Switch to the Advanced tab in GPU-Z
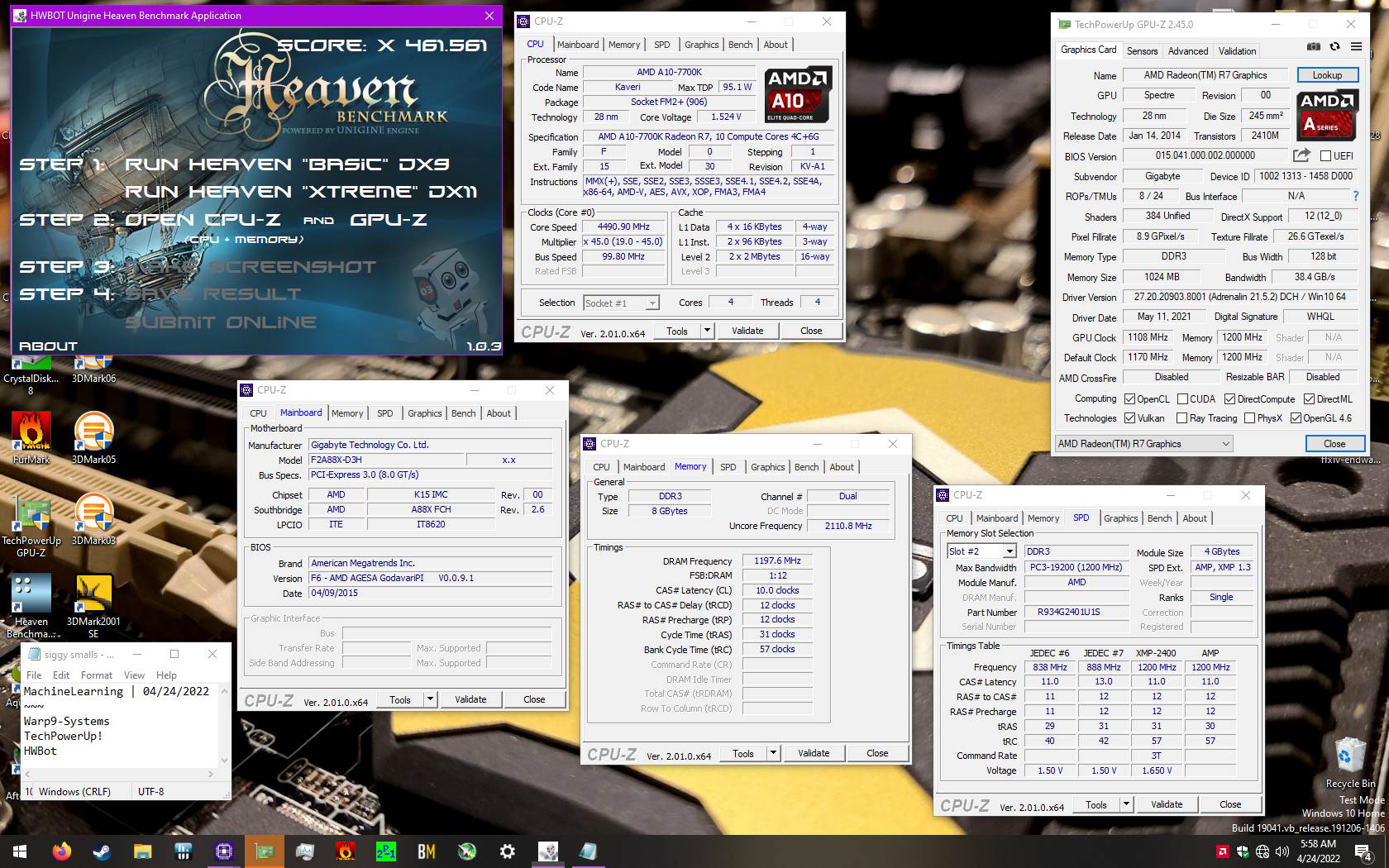 1188,51
